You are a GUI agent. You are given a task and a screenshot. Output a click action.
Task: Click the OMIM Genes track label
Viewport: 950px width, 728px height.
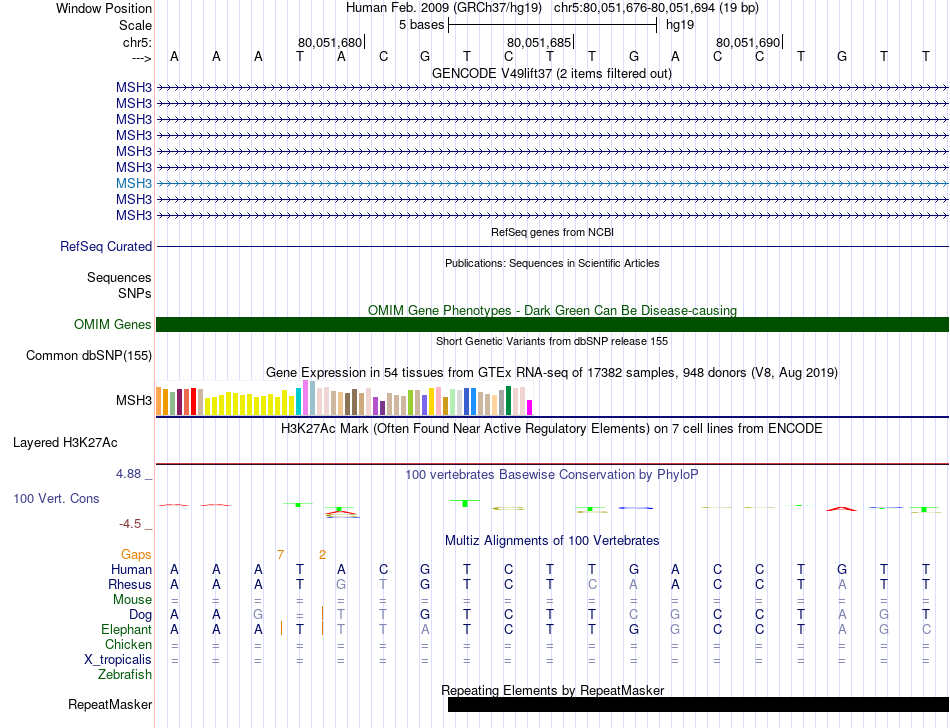113,325
